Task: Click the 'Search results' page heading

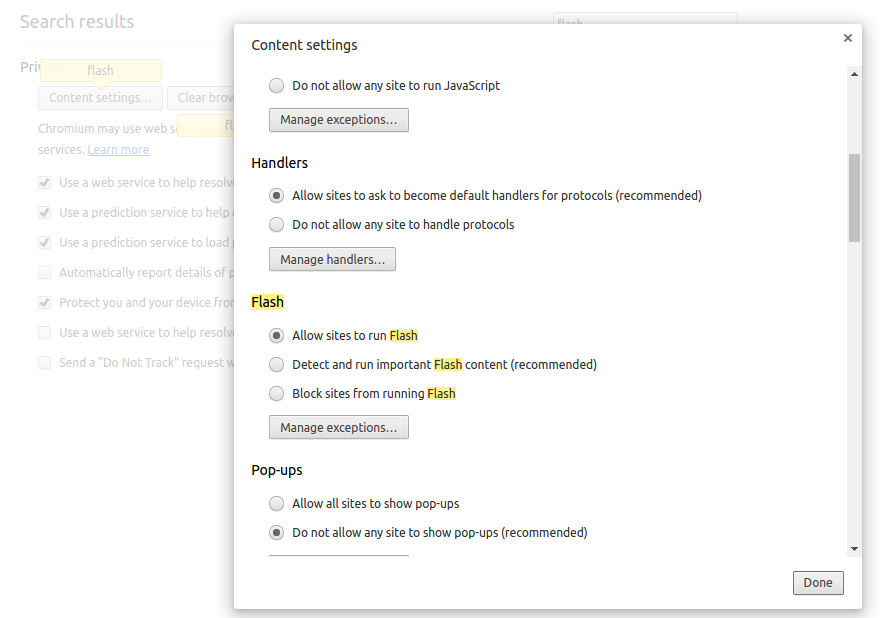Action: [77, 22]
